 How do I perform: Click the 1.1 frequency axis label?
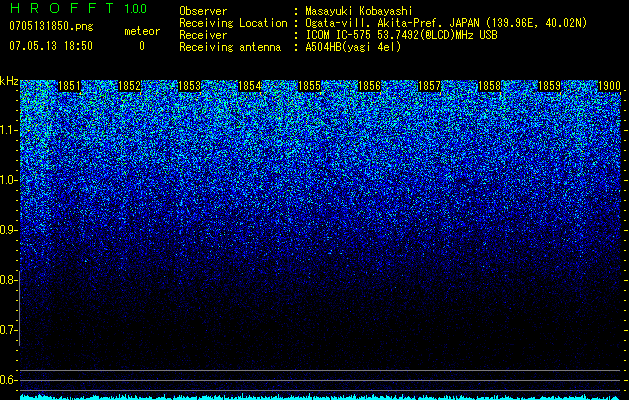pos(9,130)
